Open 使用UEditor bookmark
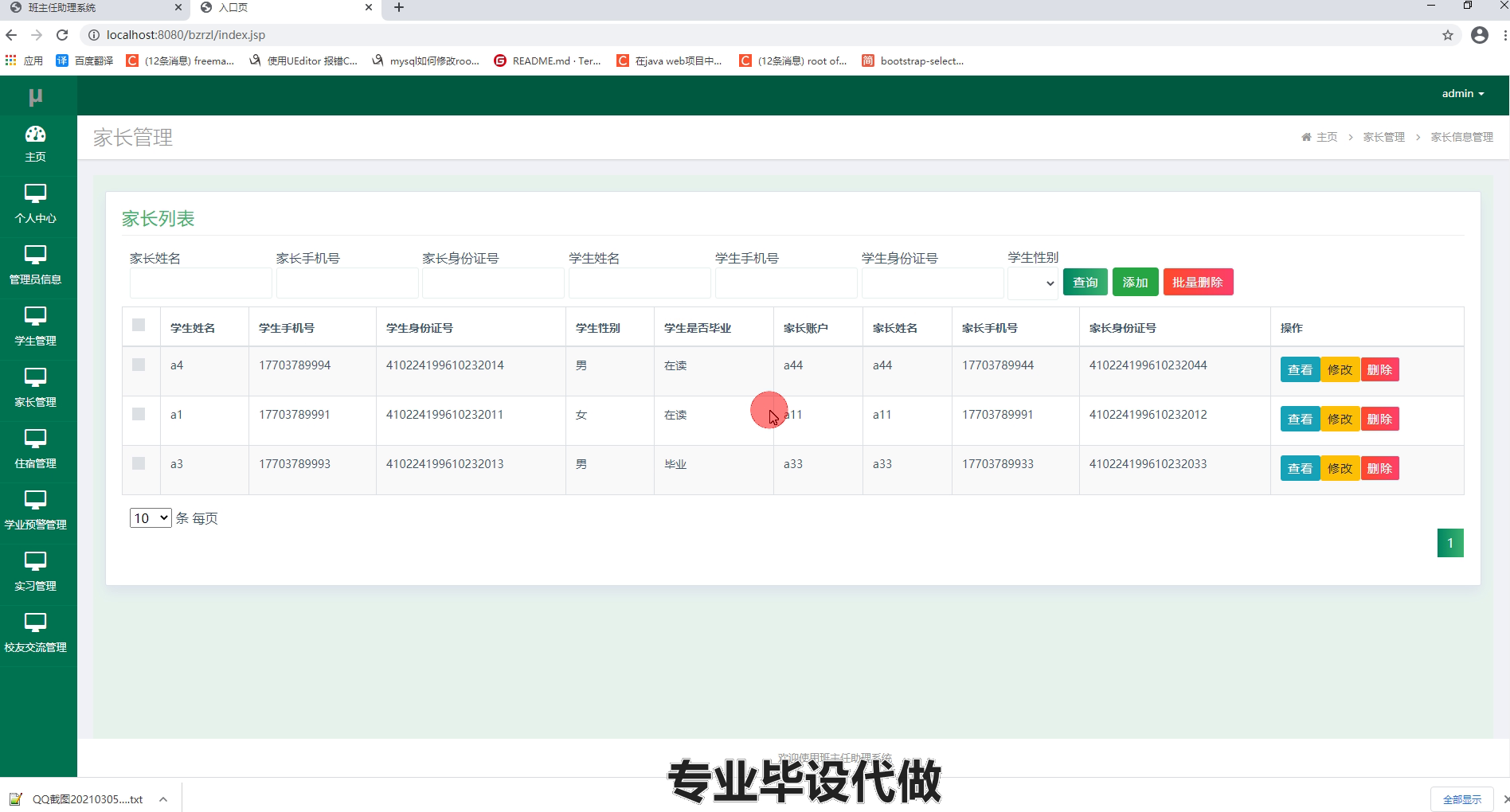1510x812 pixels. coord(303,61)
